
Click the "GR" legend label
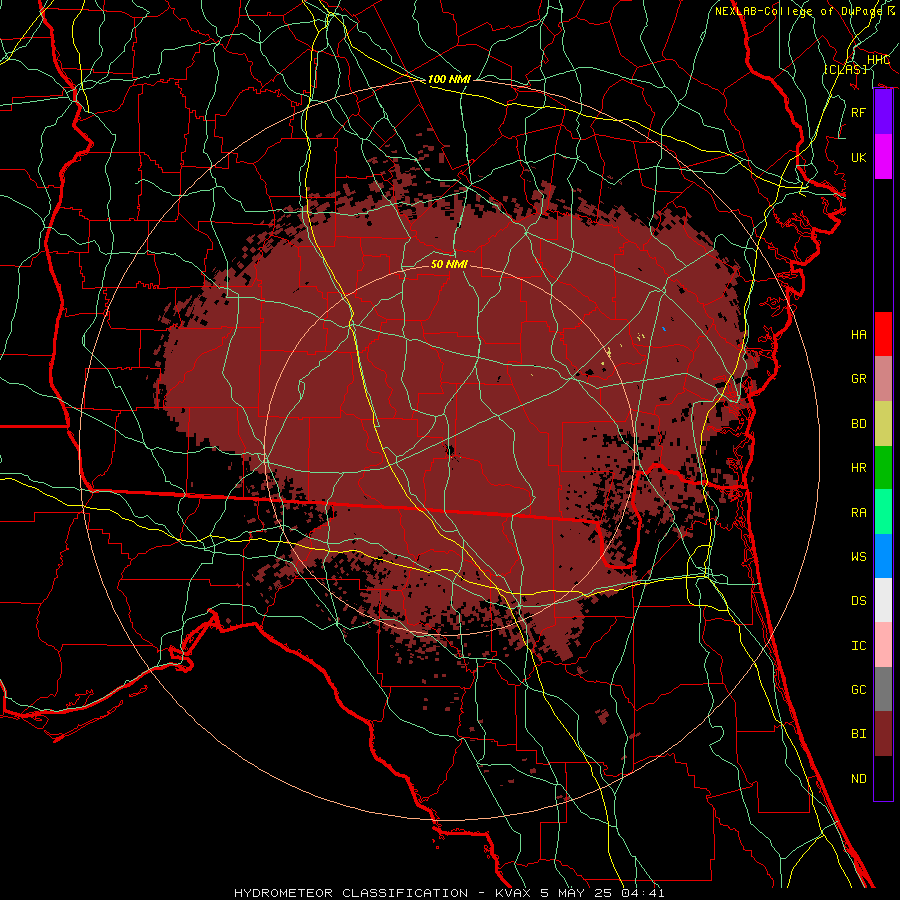tap(859, 379)
